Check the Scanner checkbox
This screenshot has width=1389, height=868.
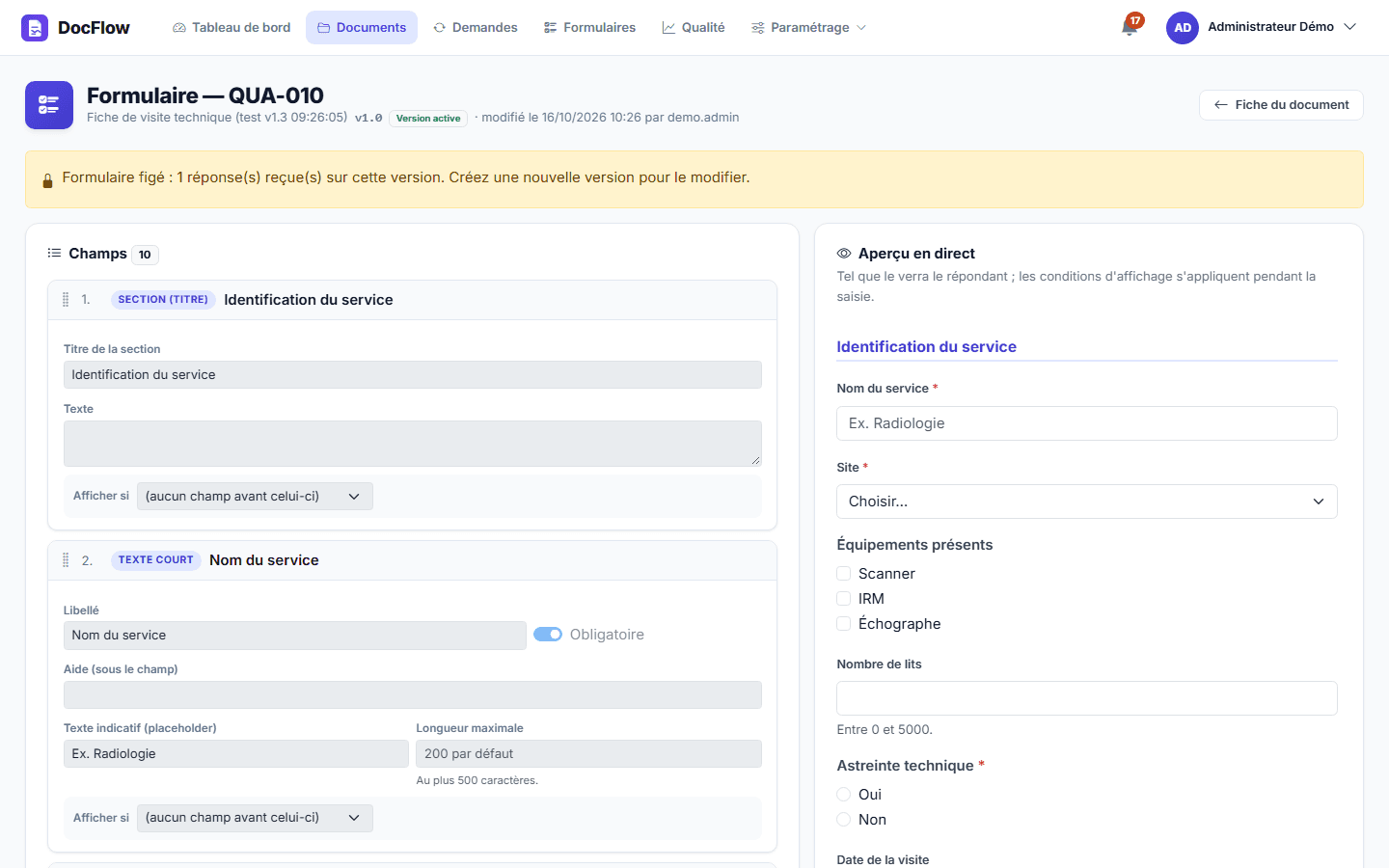[x=844, y=574]
